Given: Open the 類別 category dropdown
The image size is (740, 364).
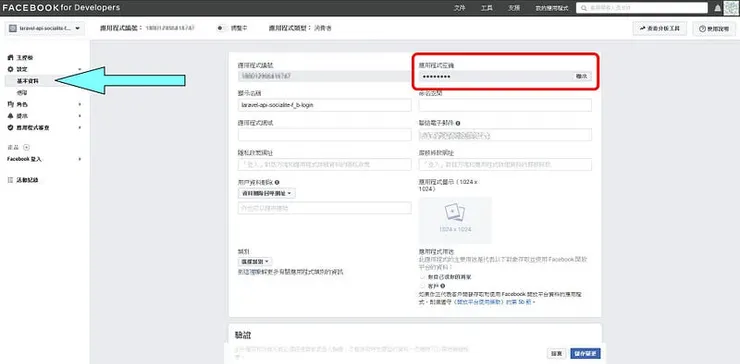Looking at the screenshot, I should (x=255, y=262).
